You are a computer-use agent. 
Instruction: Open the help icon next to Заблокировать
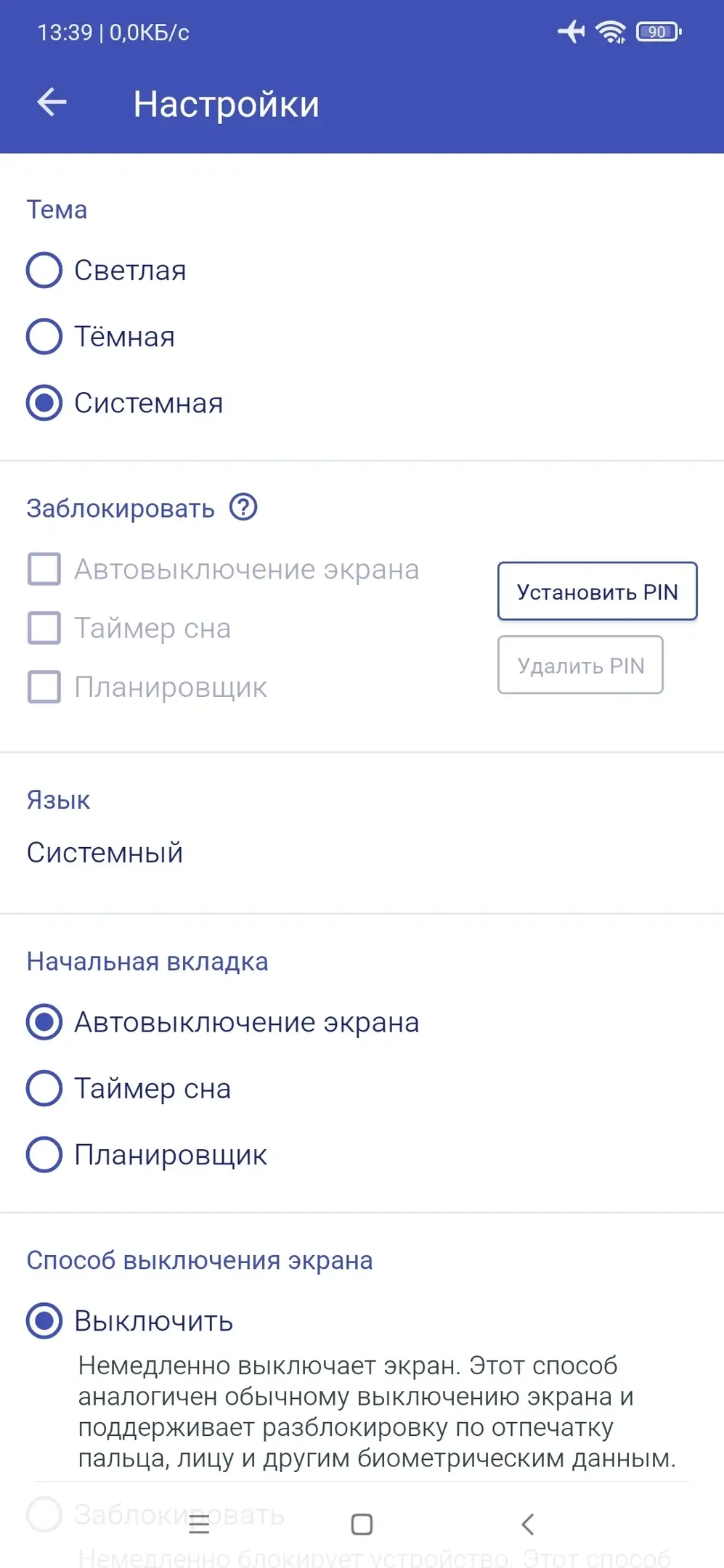click(x=244, y=507)
